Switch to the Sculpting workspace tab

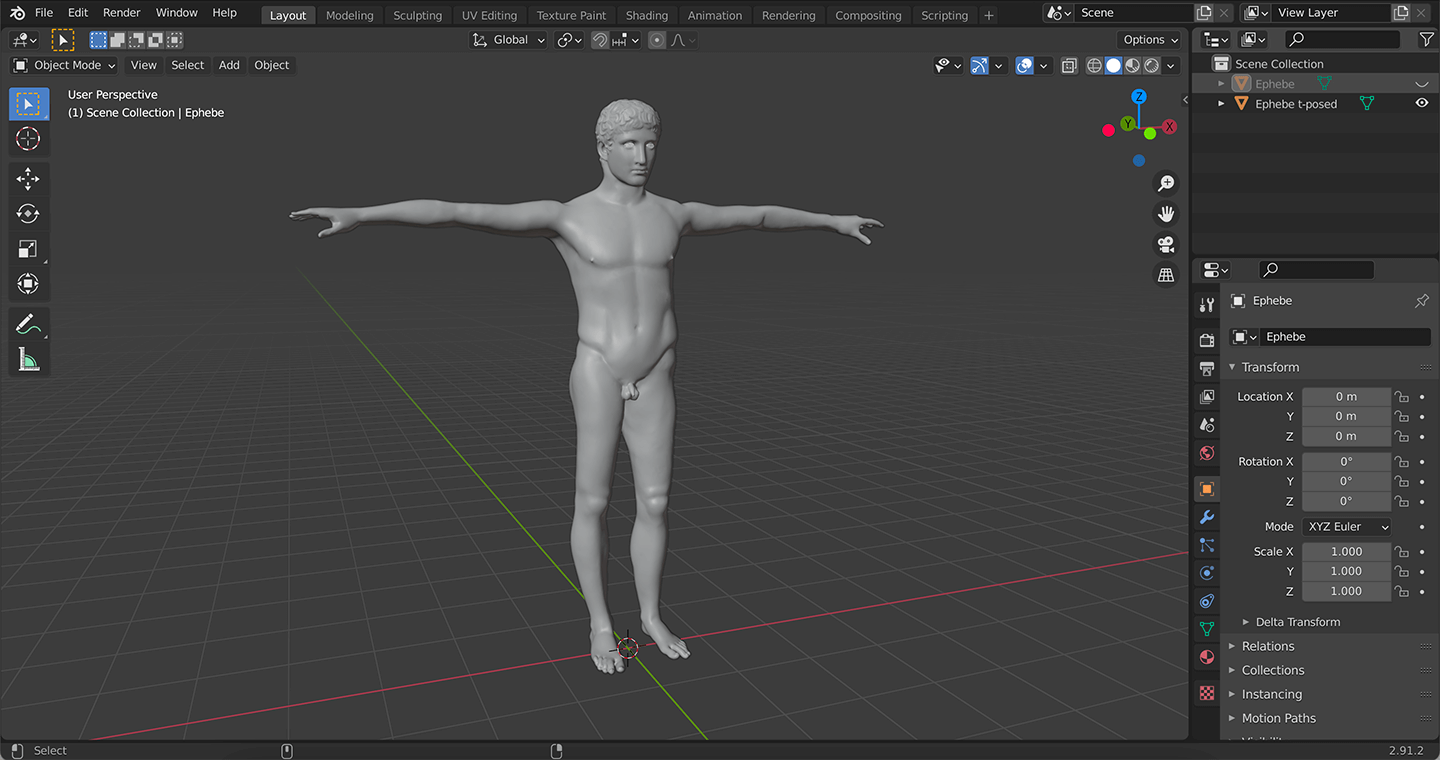(x=417, y=15)
